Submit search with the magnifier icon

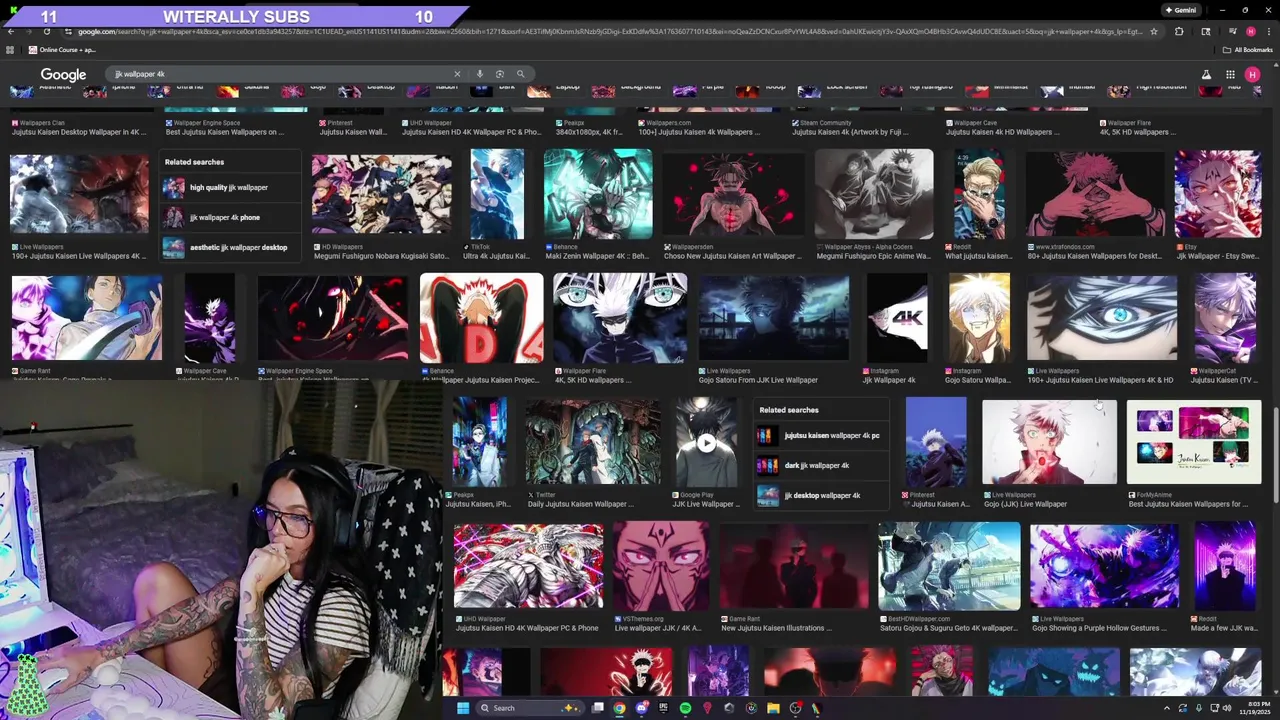point(520,74)
